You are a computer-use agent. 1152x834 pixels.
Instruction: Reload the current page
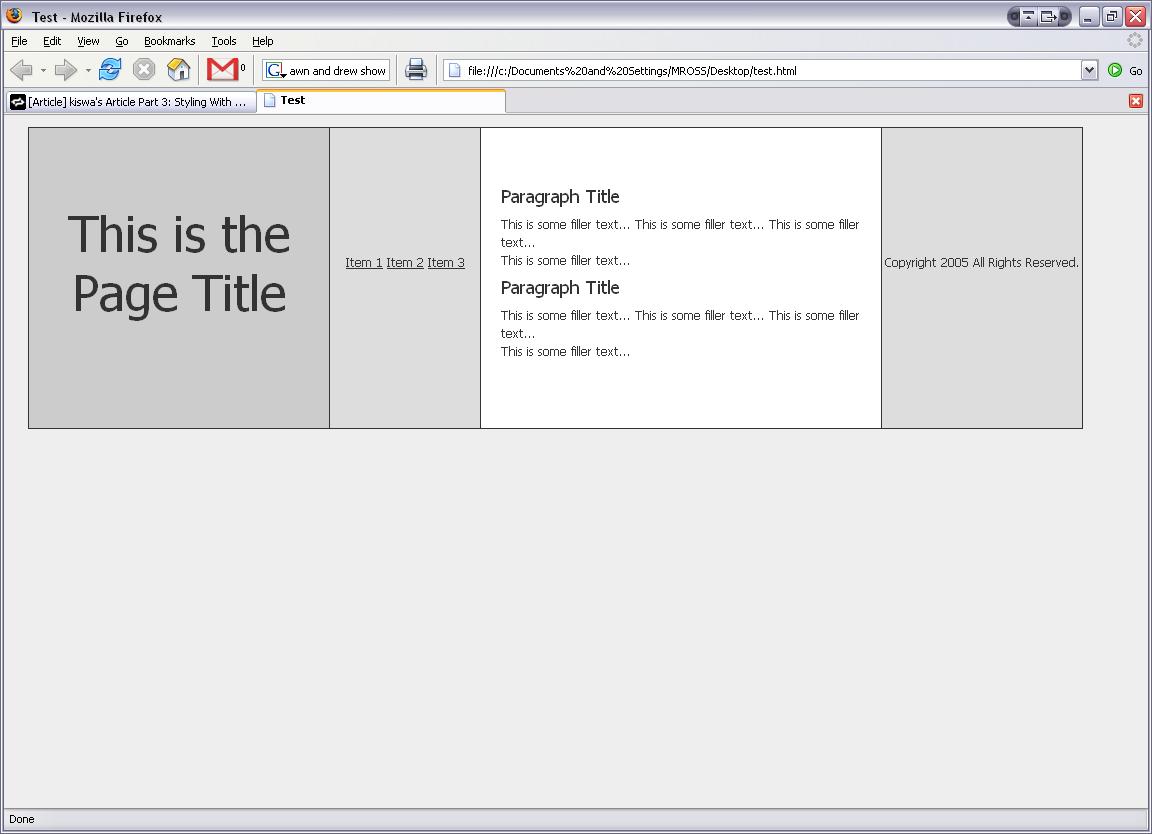[110, 70]
